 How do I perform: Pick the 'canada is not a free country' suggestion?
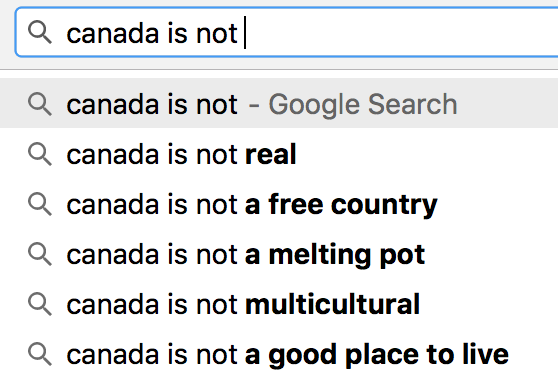pos(279,204)
